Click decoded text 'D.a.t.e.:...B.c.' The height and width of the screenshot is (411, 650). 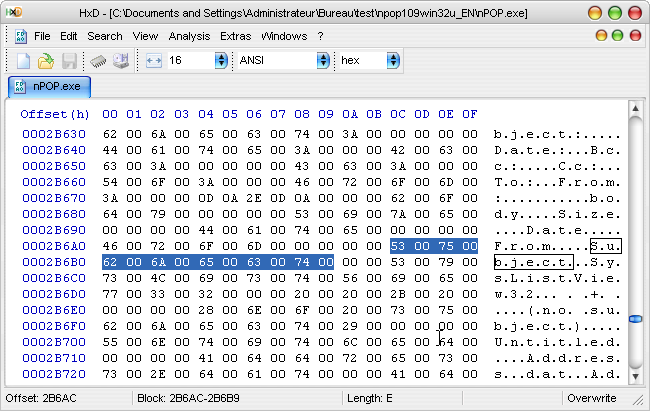[x=557, y=150]
